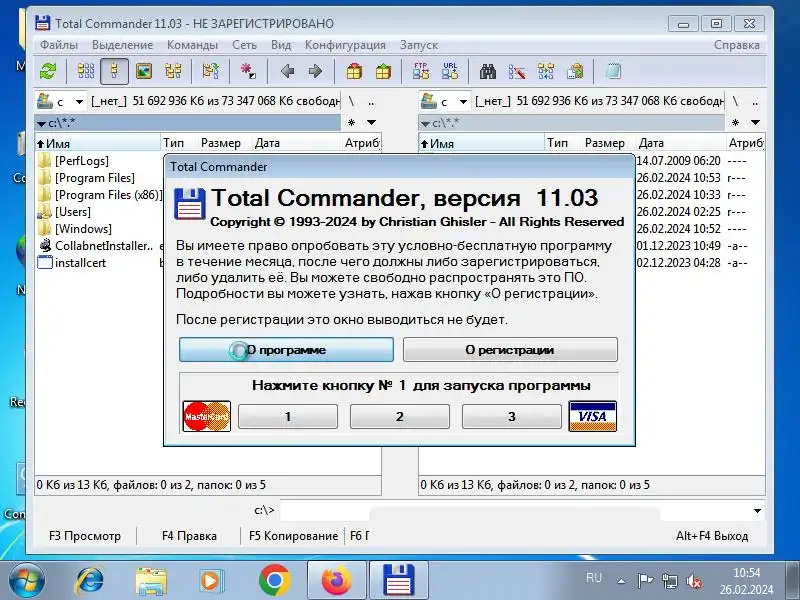Open right panel directory history arrow
This screenshot has height=600, width=800.
click(x=756, y=122)
